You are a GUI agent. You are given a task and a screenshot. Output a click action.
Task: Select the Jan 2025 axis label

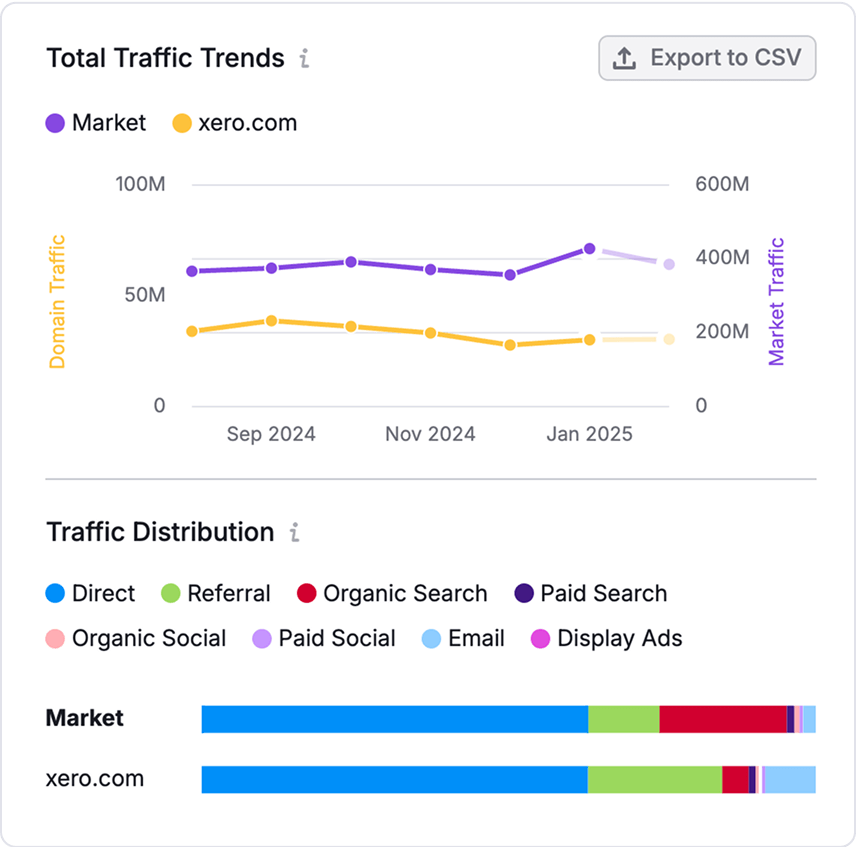[x=588, y=434]
